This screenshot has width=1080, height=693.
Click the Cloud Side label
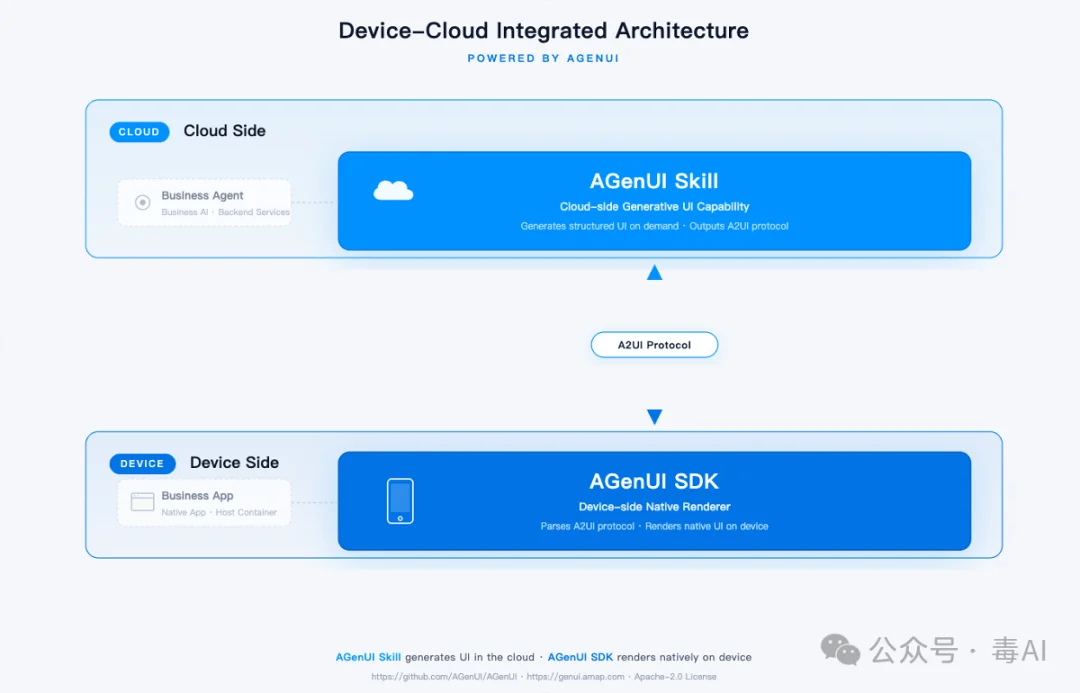(x=225, y=131)
